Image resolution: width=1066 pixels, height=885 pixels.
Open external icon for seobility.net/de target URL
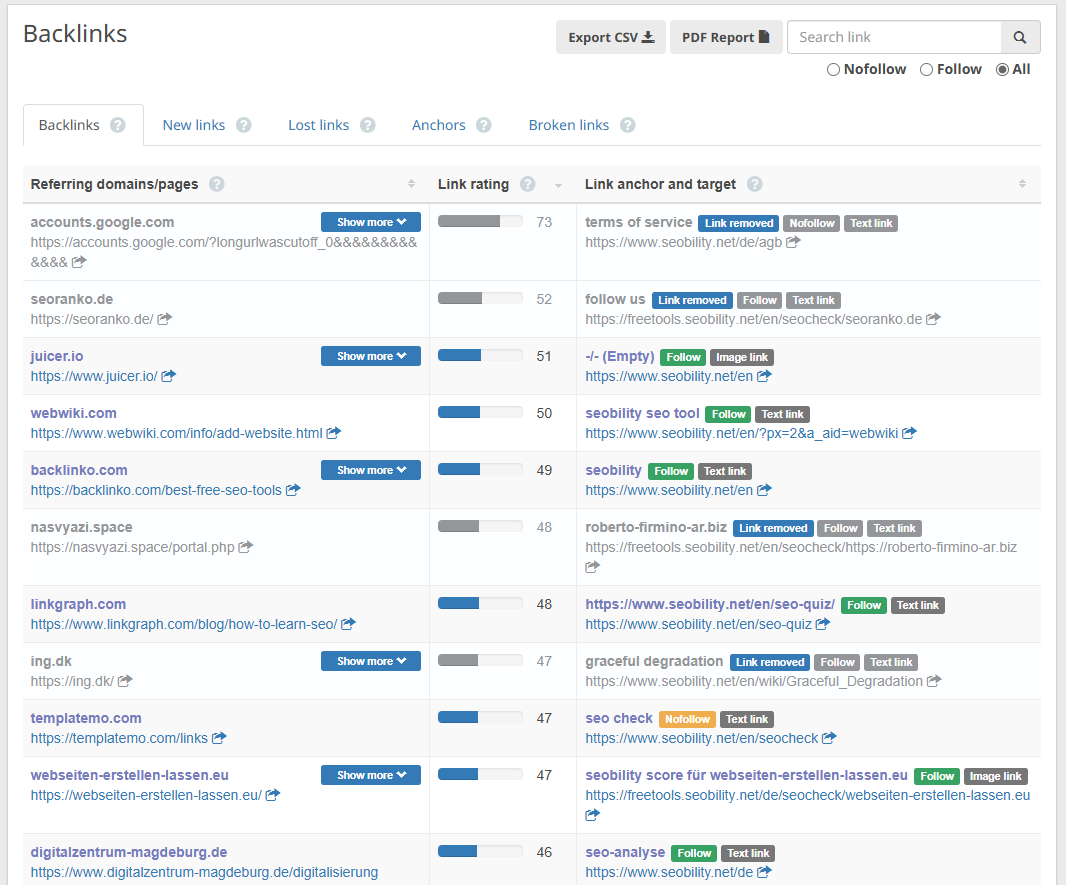(764, 871)
